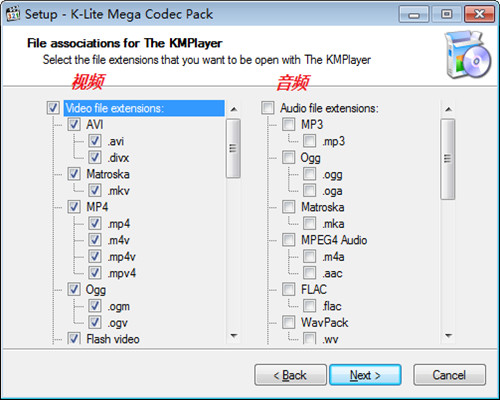The width and height of the screenshot is (500, 400).
Task: Toggle the FLAC group checkbox
Action: tap(289, 289)
